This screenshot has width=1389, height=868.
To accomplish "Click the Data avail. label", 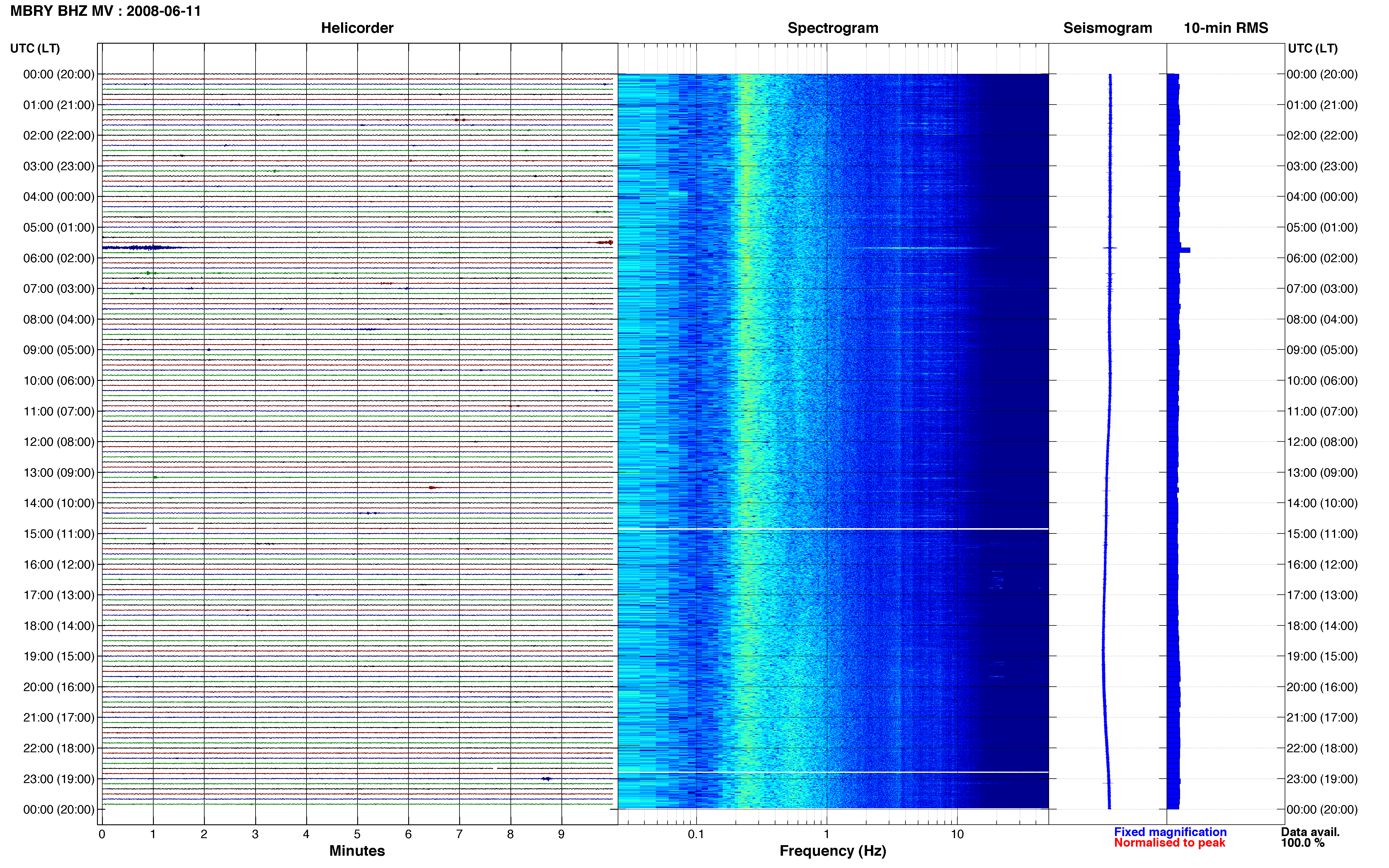I will click(x=1310, y=832).
